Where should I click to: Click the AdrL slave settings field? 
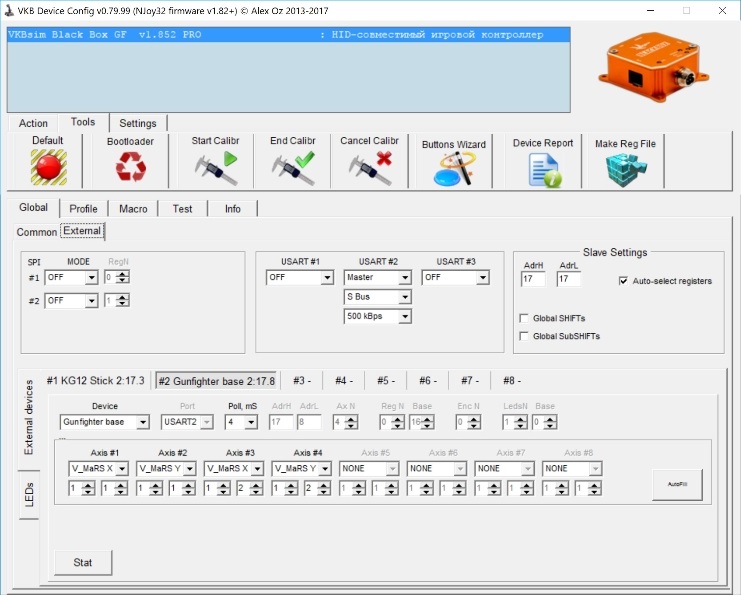[569, 279]
